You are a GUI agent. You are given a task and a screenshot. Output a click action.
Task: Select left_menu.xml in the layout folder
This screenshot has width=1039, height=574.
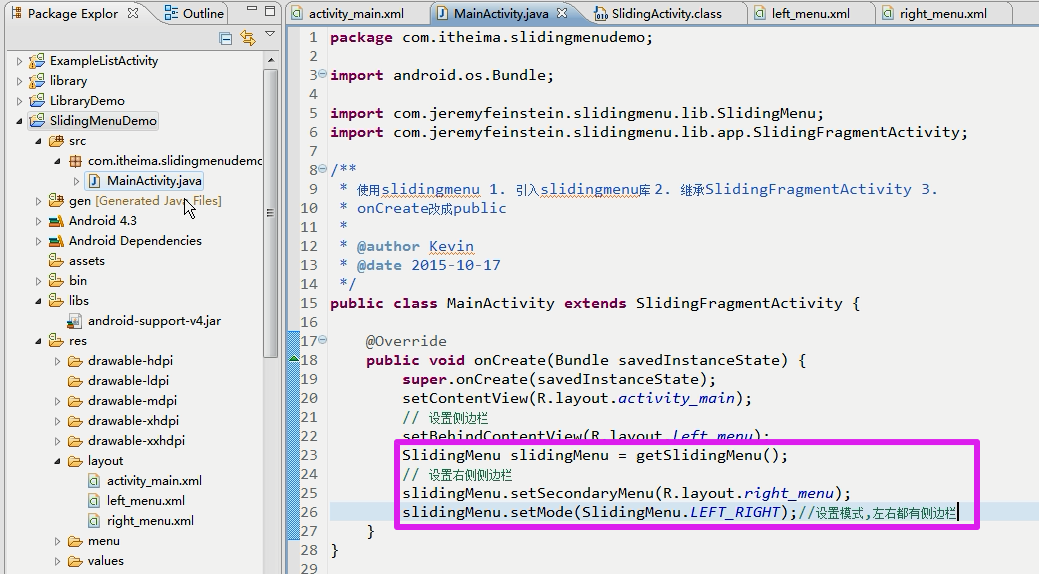point(145,501)
